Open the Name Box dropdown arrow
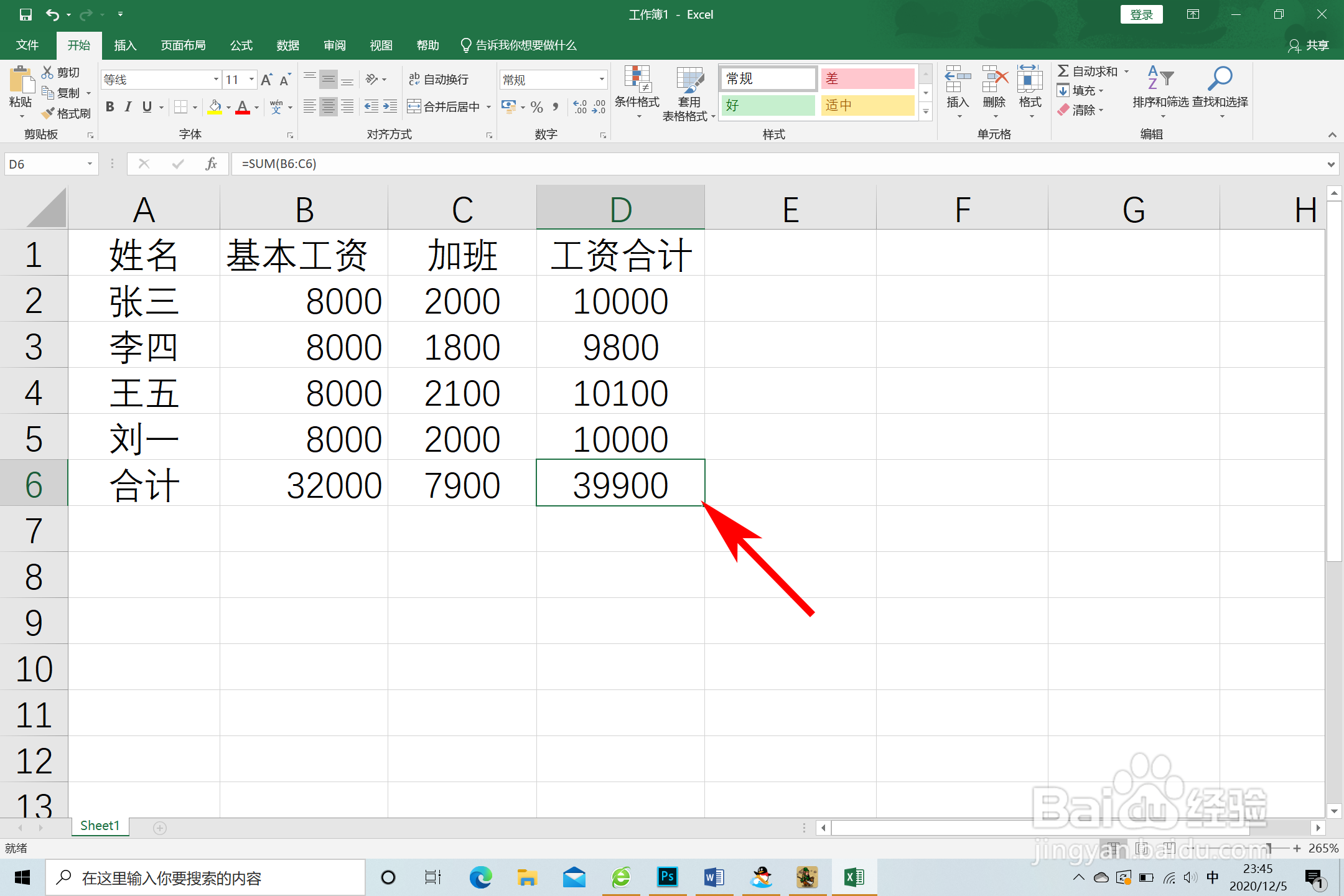This screenshot has height=896, width=1344. point(90,164)
